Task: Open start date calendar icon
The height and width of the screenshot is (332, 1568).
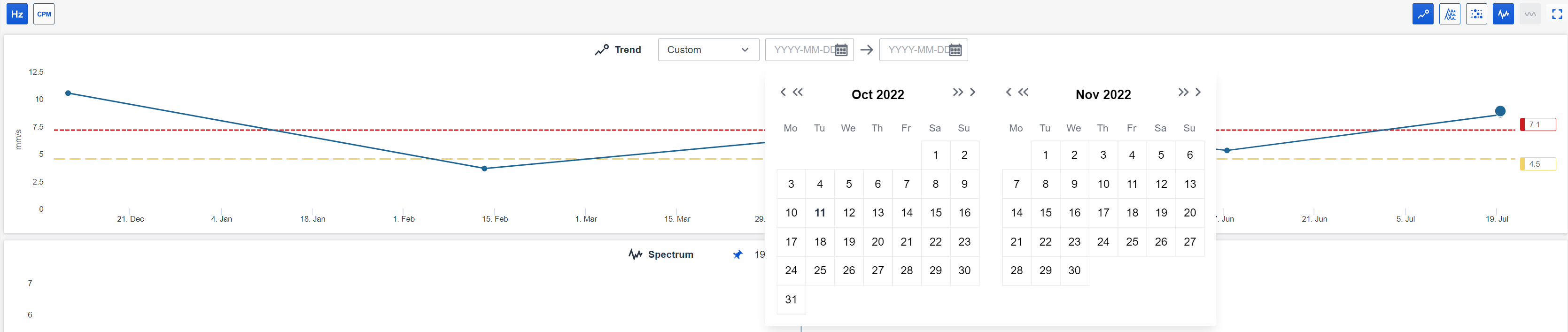Action: [841, 50]
